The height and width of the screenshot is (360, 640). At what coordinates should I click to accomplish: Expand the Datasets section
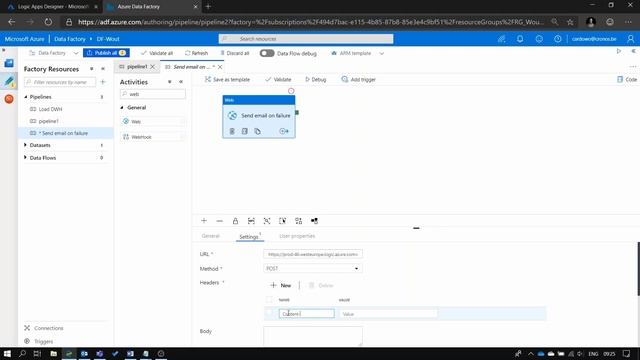point(25,145)
